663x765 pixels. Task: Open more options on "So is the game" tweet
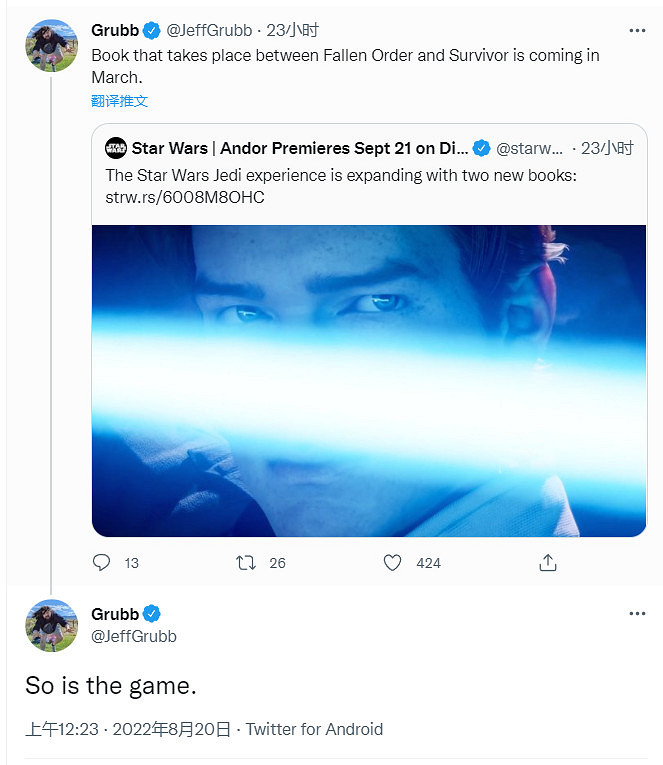tap(637, 614)
